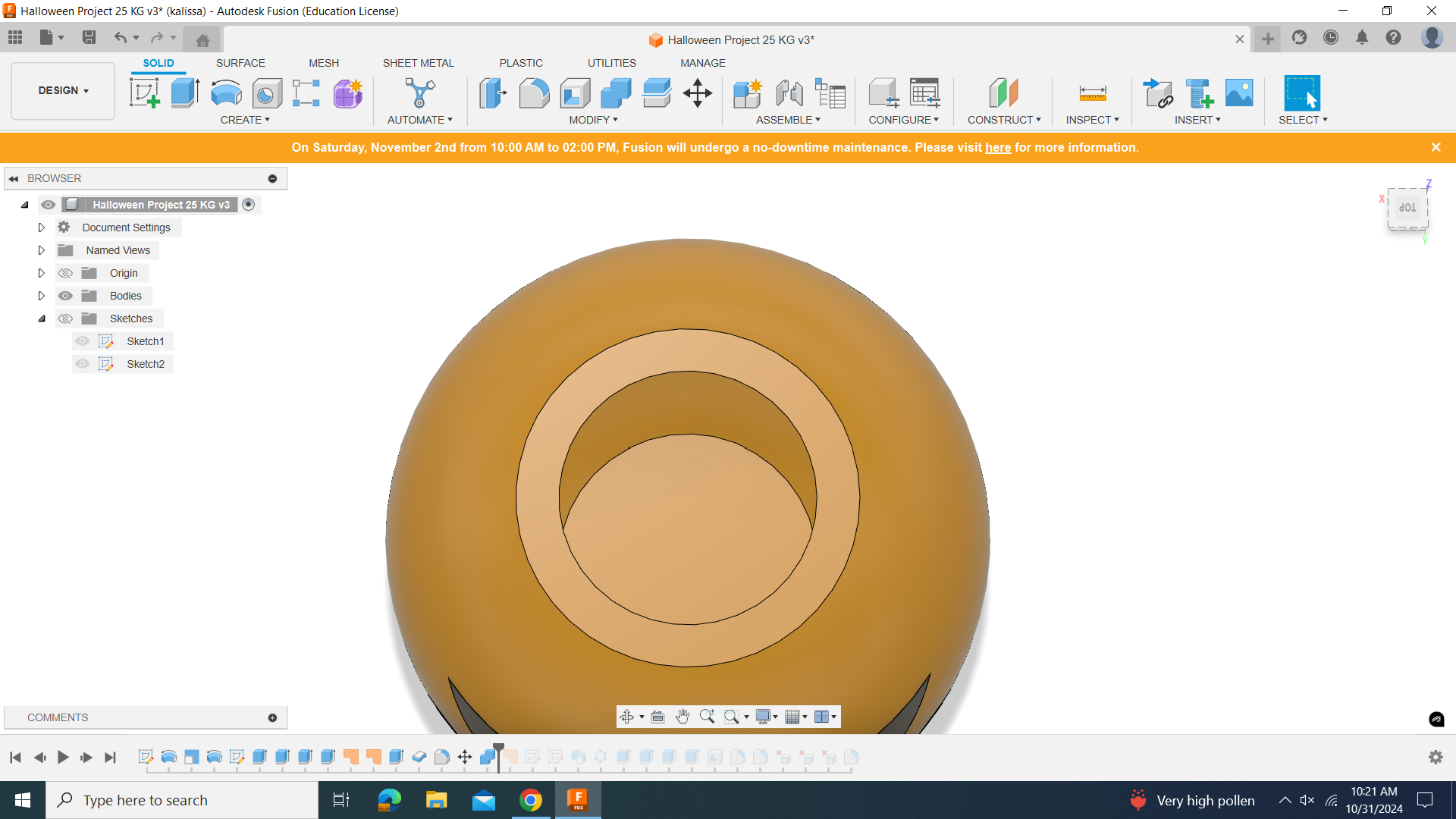1456x819 pixels.
Task: Expand the Bodies folder node
Action: pyautogui.click(x=42, y=296)
